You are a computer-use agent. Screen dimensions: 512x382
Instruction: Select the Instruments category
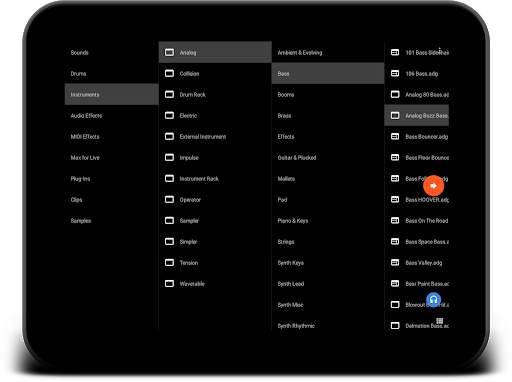[x=112, y=94]
